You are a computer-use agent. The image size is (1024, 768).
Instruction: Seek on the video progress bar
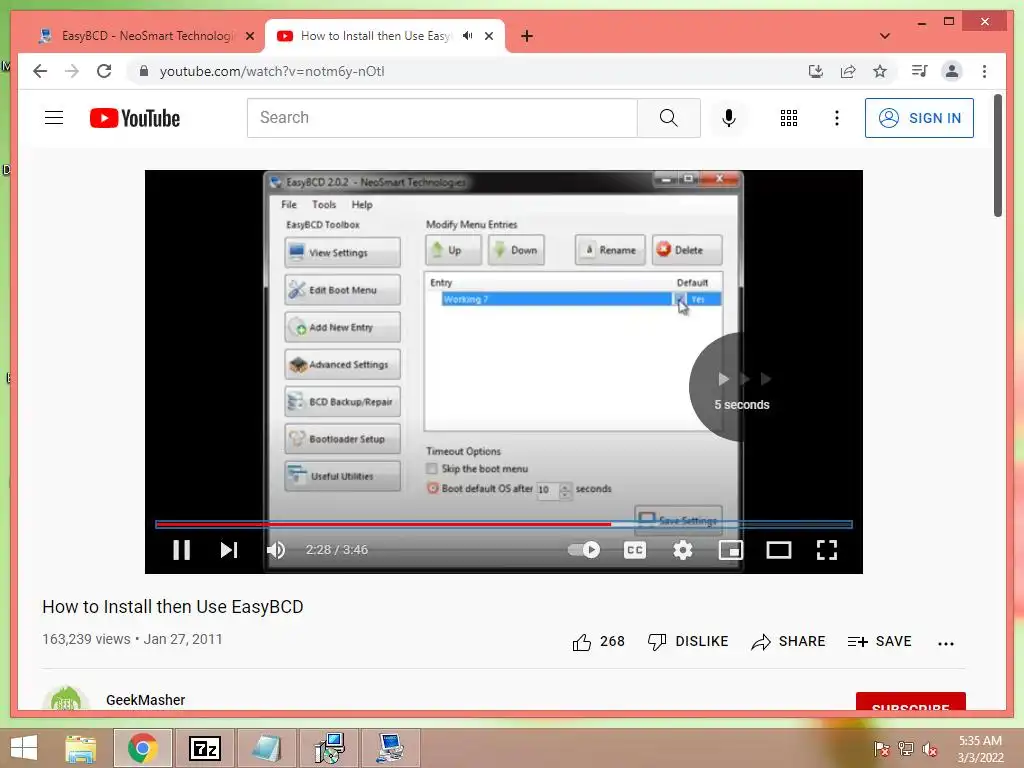pyautogui.click(x=504, y=524)
